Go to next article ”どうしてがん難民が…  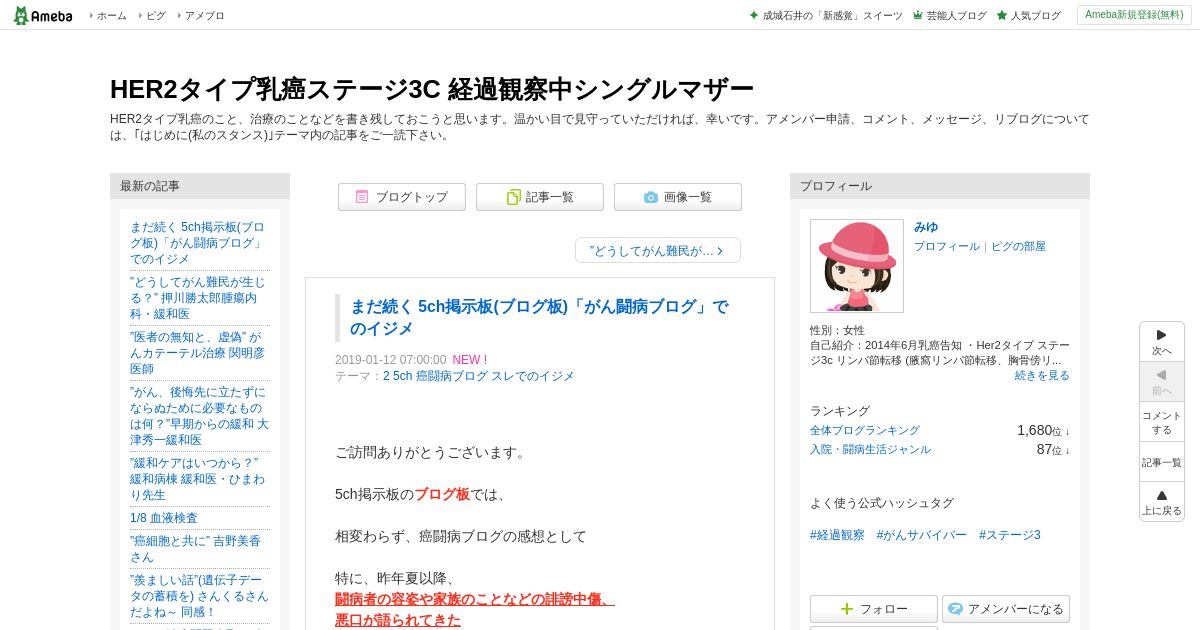click(658, 250)
